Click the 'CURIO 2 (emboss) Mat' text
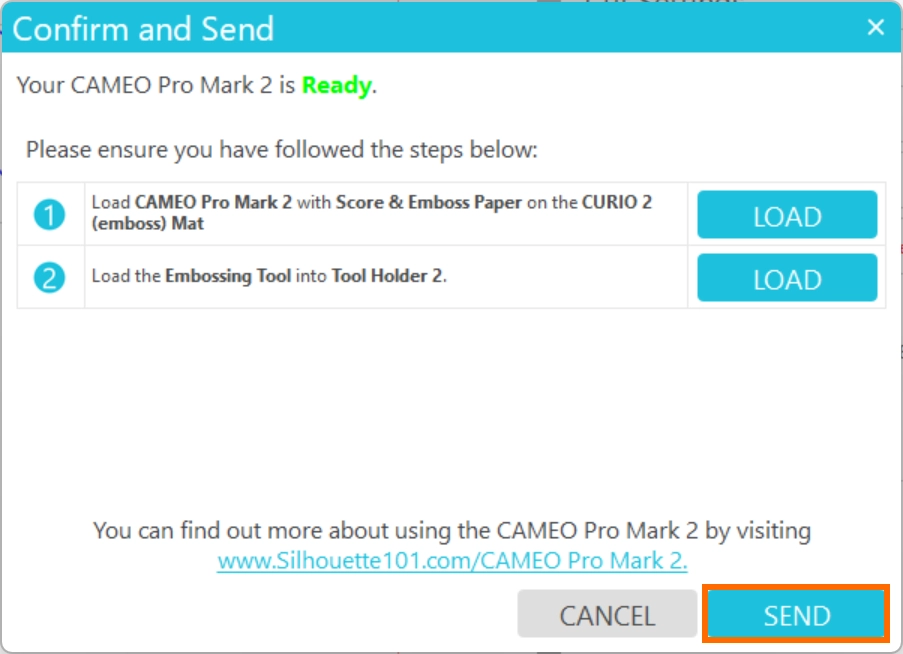Viewport: 903px width, 654px height. (x=371, y=212)
